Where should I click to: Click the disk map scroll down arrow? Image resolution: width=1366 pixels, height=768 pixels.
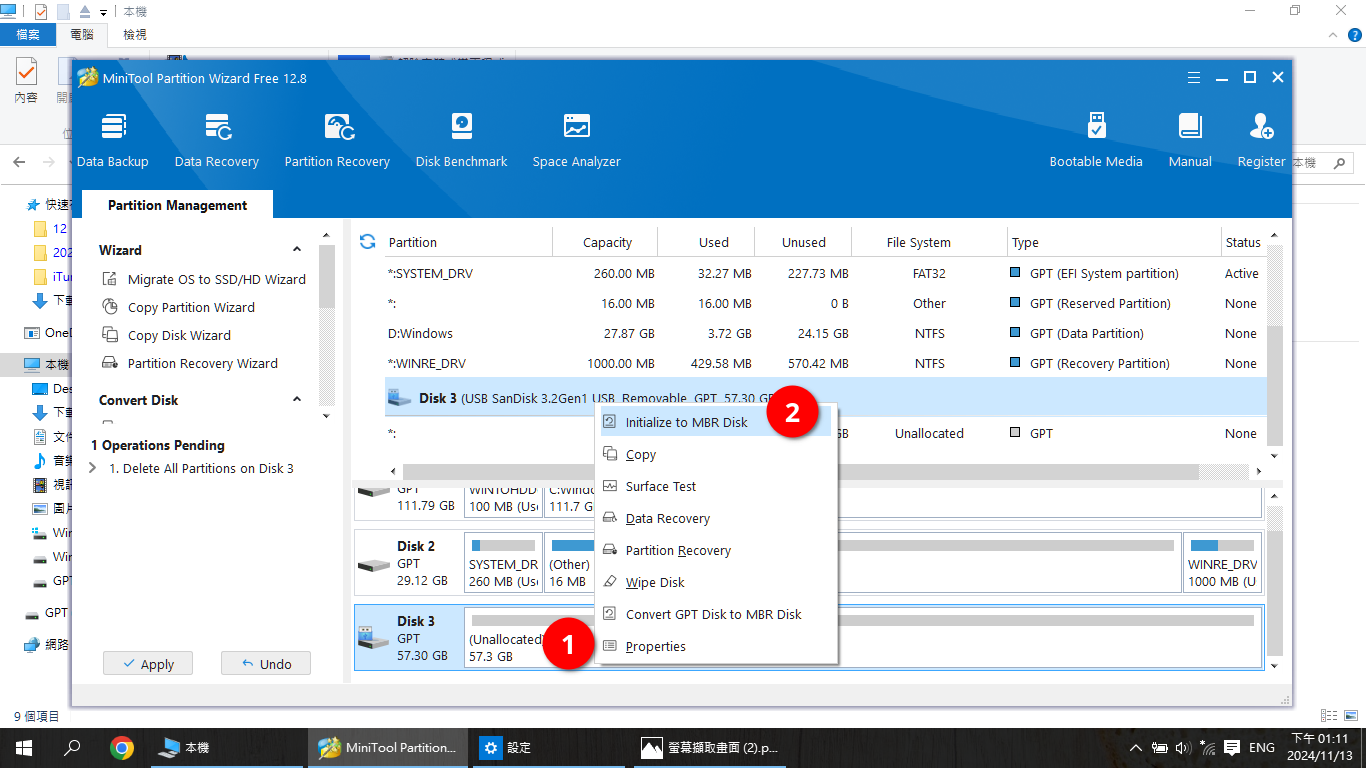tap(1273, 665)
